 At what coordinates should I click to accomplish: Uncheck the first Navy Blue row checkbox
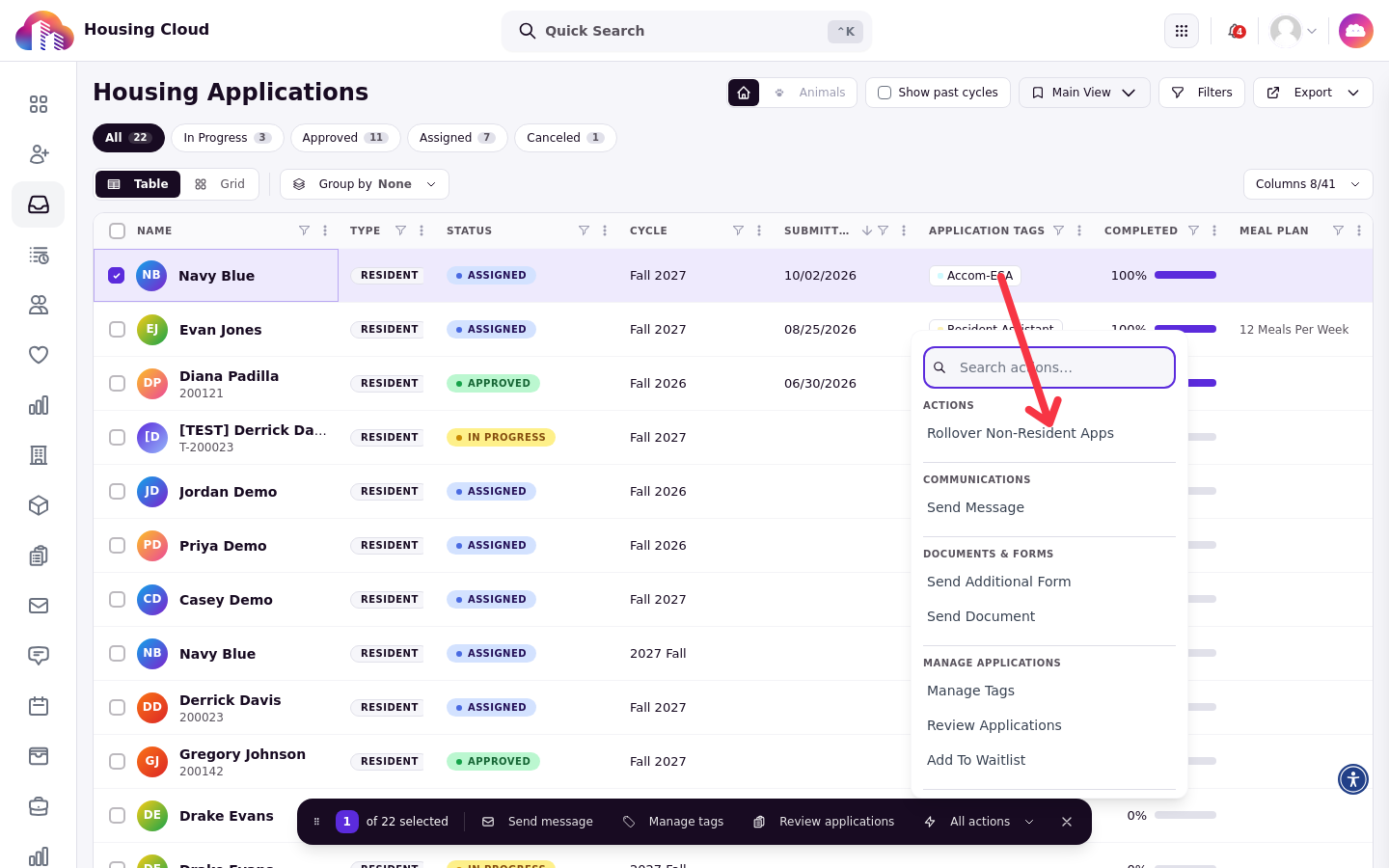tap(117, 276)
